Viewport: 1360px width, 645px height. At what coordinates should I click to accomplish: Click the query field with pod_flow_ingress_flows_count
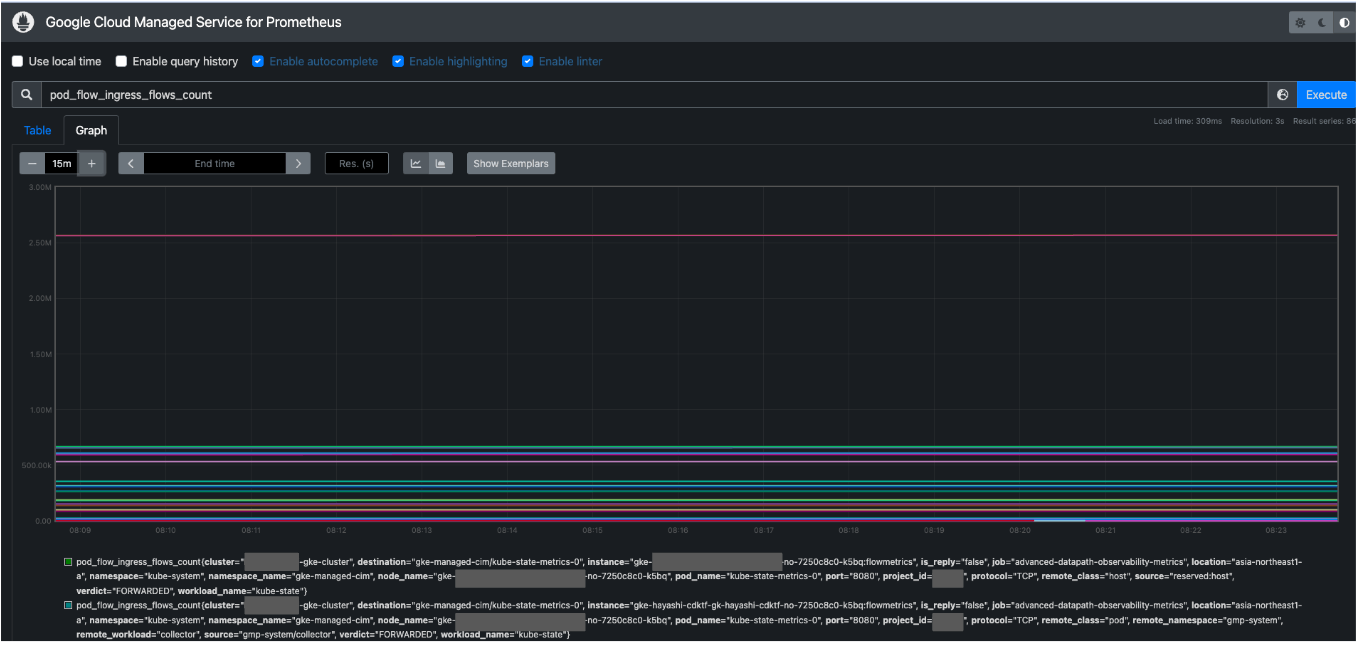pyautogui.click(x=655, y=95)
